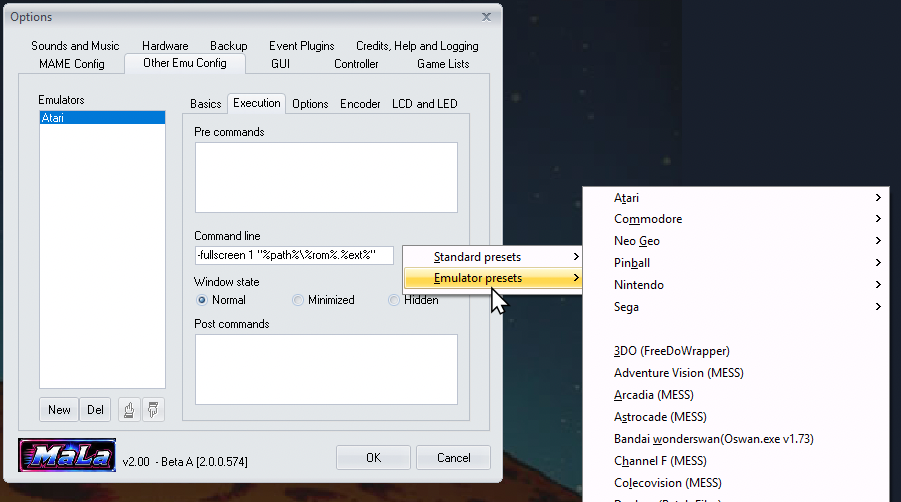Open the Game Lists tab
901x502 pixels.
click(x=443, y=64)
